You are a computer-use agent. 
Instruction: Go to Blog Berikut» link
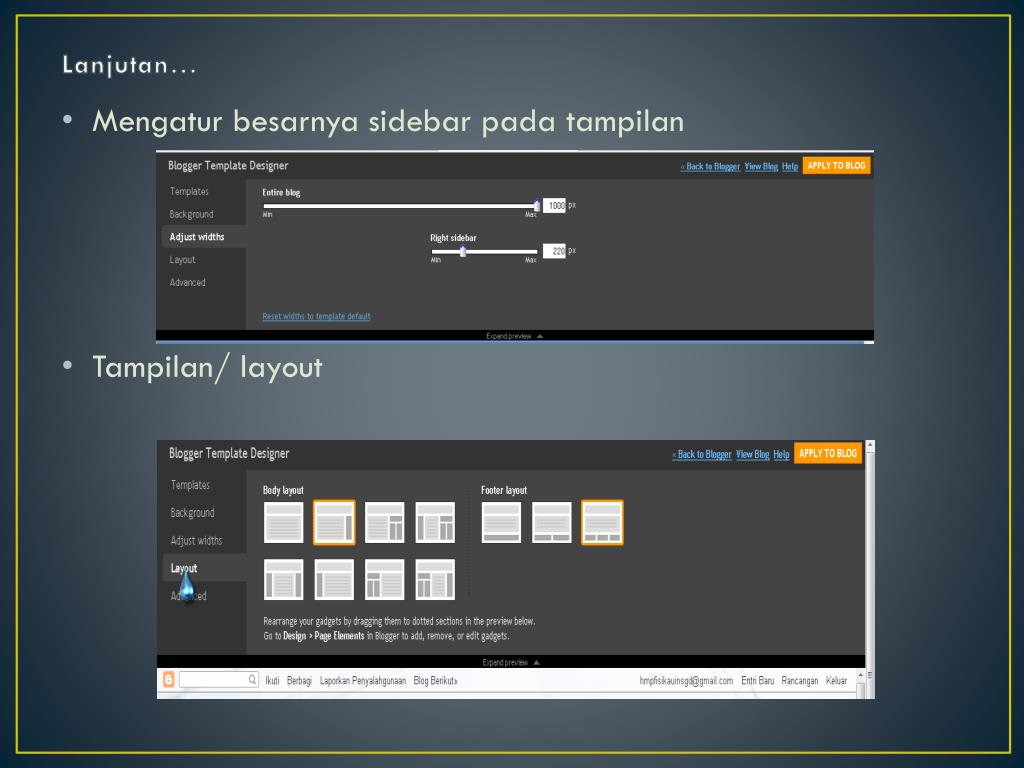click(436, 680)
